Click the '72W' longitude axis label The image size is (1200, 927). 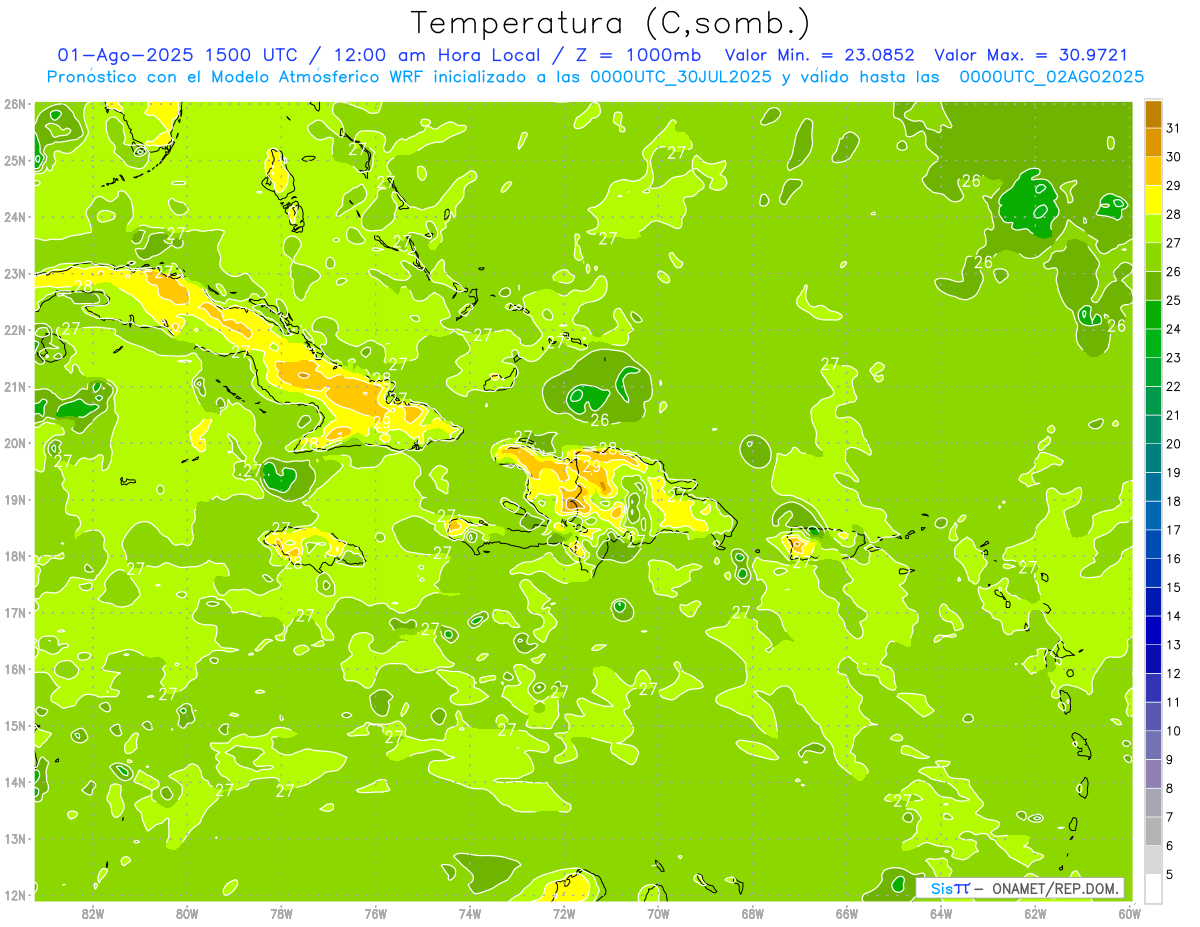(x=564, y=913)
